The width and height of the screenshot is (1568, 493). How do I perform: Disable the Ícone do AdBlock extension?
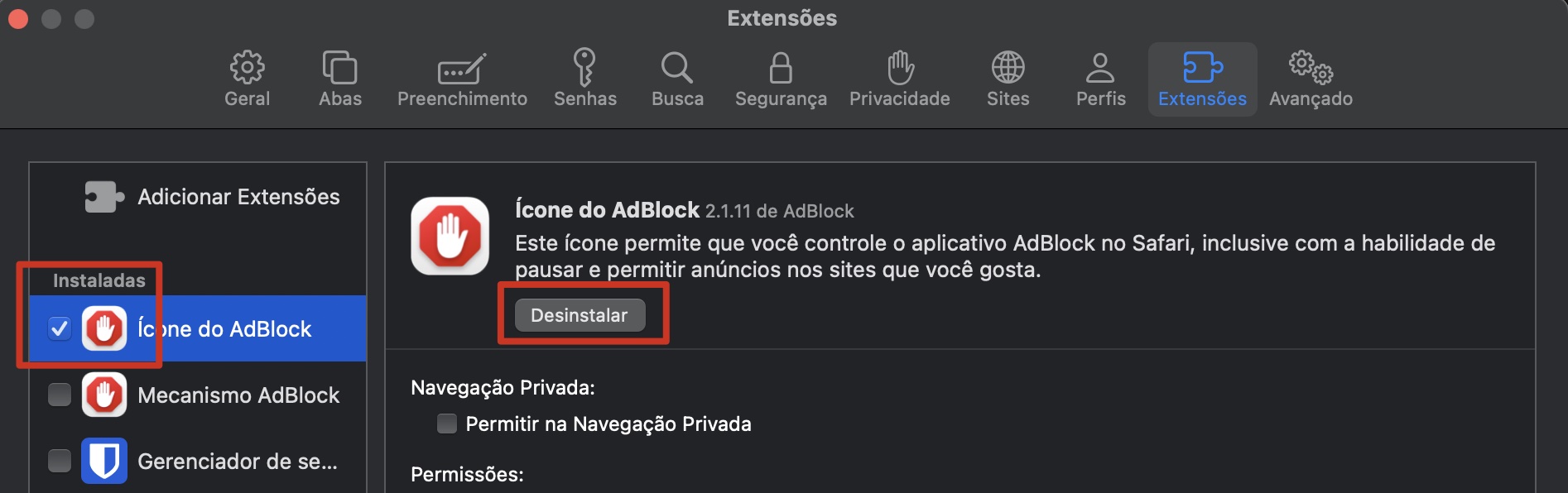[59, 328]
